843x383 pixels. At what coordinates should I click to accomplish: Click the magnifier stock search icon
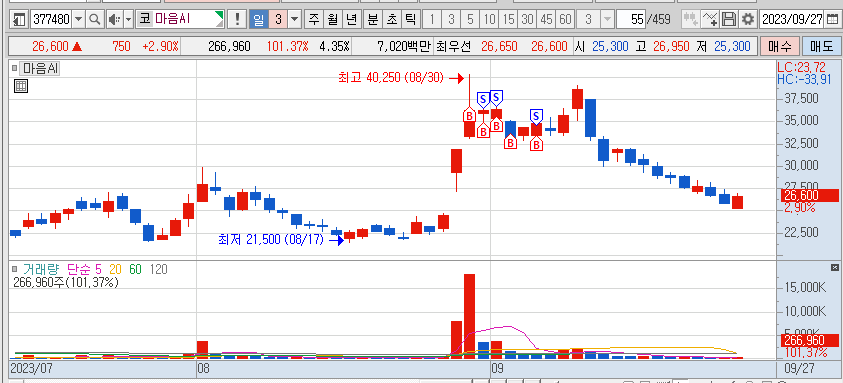point(95,20)
